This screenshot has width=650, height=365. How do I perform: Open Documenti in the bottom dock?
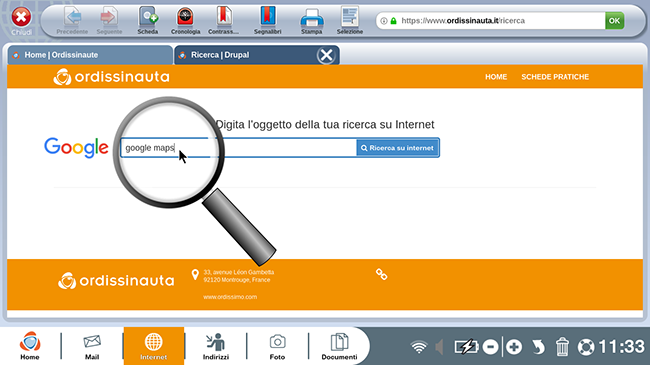[x=339, y=347]
